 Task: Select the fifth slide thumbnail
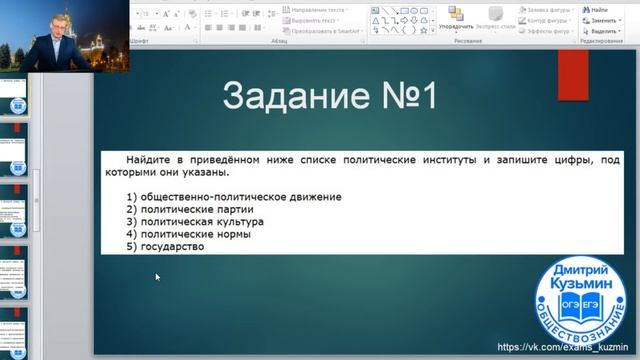pos(13,333)
